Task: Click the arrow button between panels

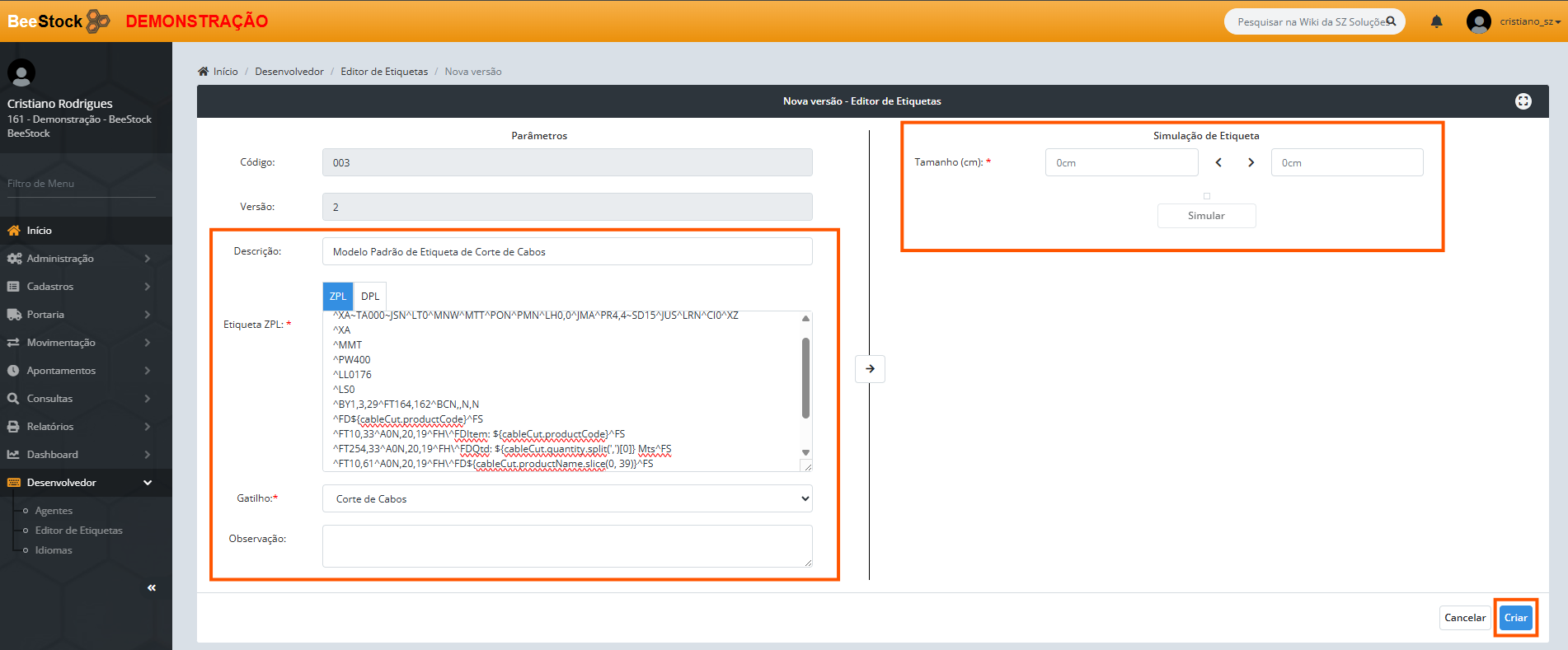Action: coord(870,369)
